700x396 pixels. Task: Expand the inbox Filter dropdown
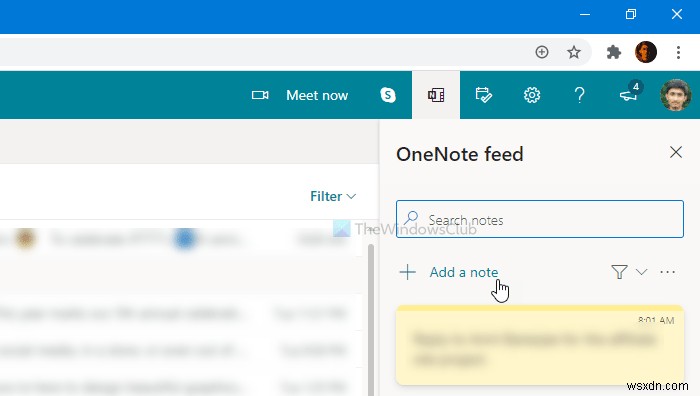333,196
